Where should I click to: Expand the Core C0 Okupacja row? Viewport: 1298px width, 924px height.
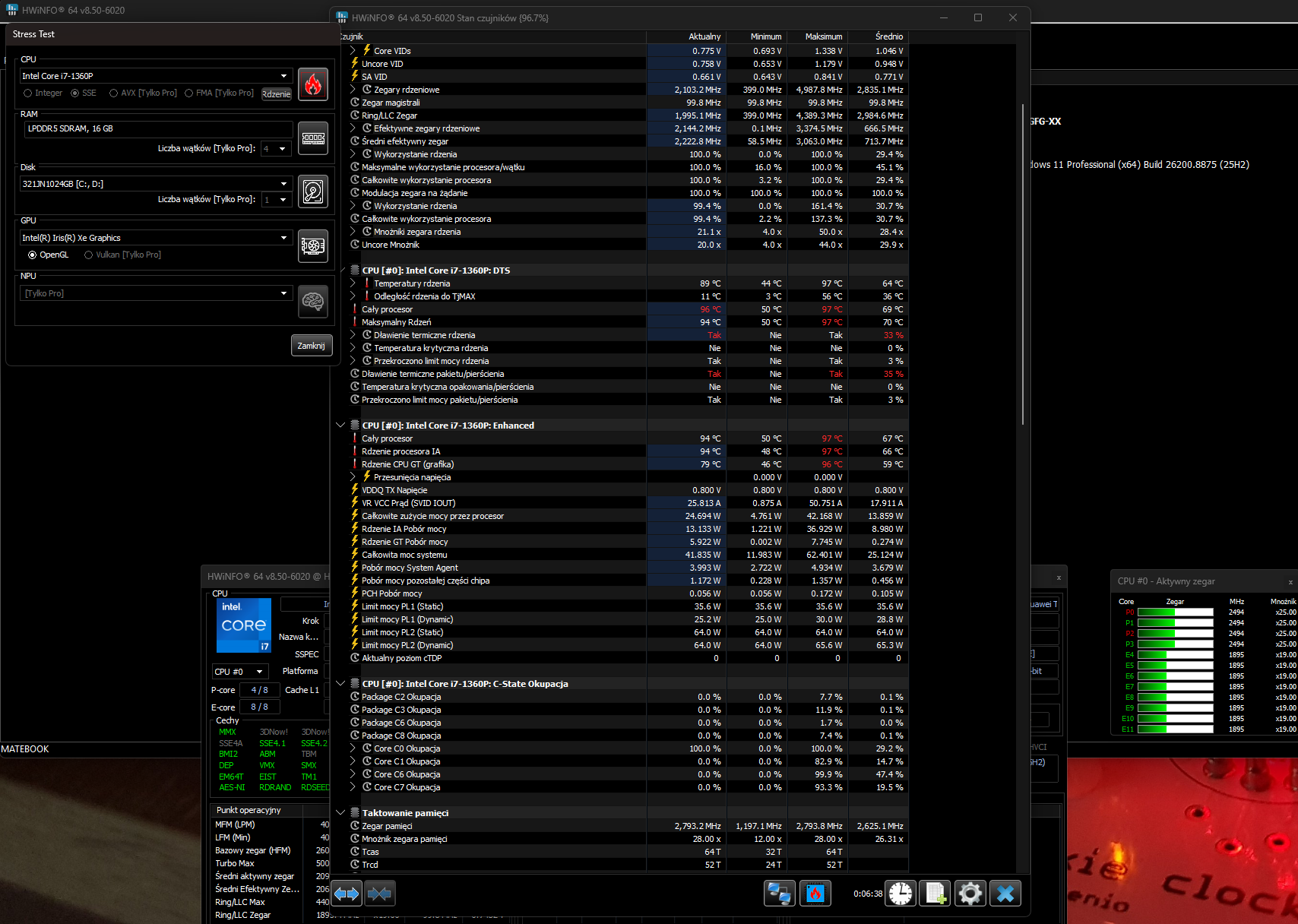[x=353, y=748]
